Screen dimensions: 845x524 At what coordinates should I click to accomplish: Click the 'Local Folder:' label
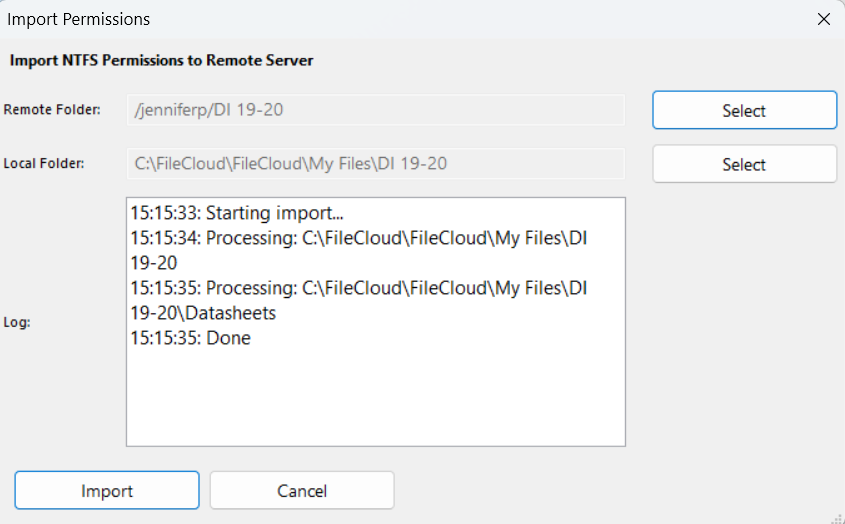tap(44, 164)
